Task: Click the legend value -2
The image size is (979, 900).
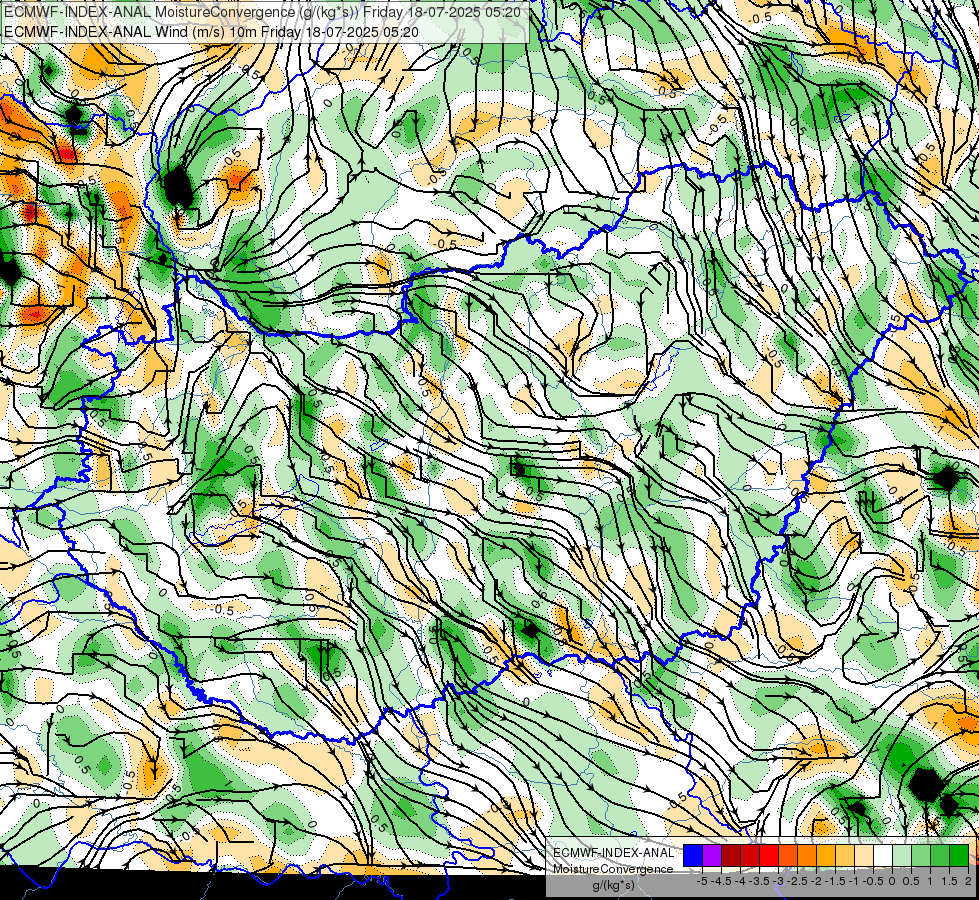Action: click(x=816, y=881)
